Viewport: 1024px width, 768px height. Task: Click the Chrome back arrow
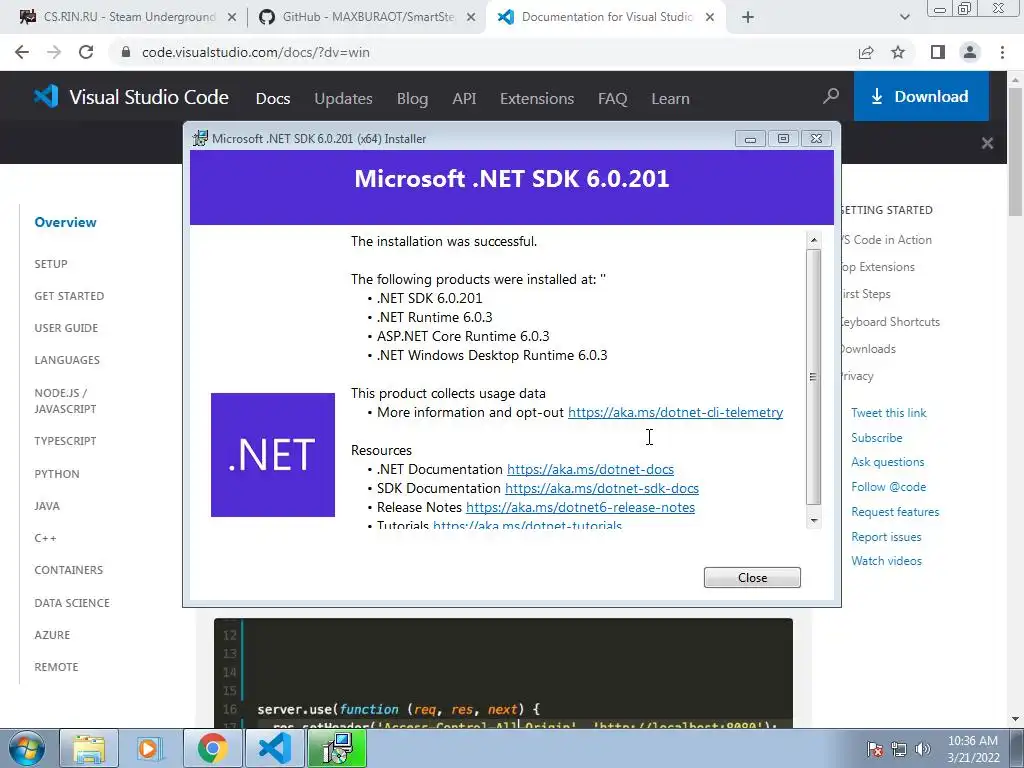pyautogui.click(x=22, y=52)
